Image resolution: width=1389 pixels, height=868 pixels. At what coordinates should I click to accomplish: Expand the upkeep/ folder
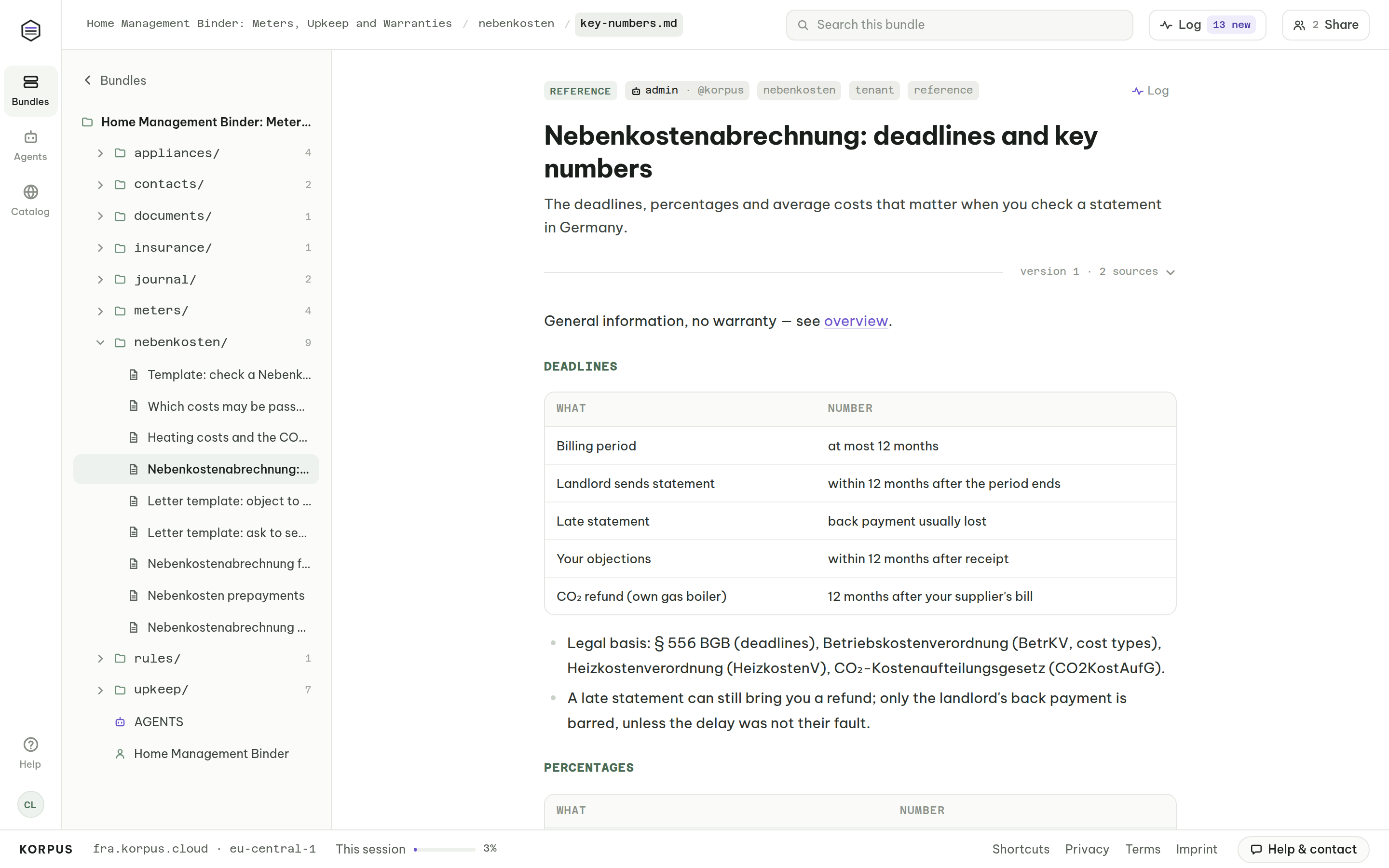pyautogui.click(x=100, y=690)
